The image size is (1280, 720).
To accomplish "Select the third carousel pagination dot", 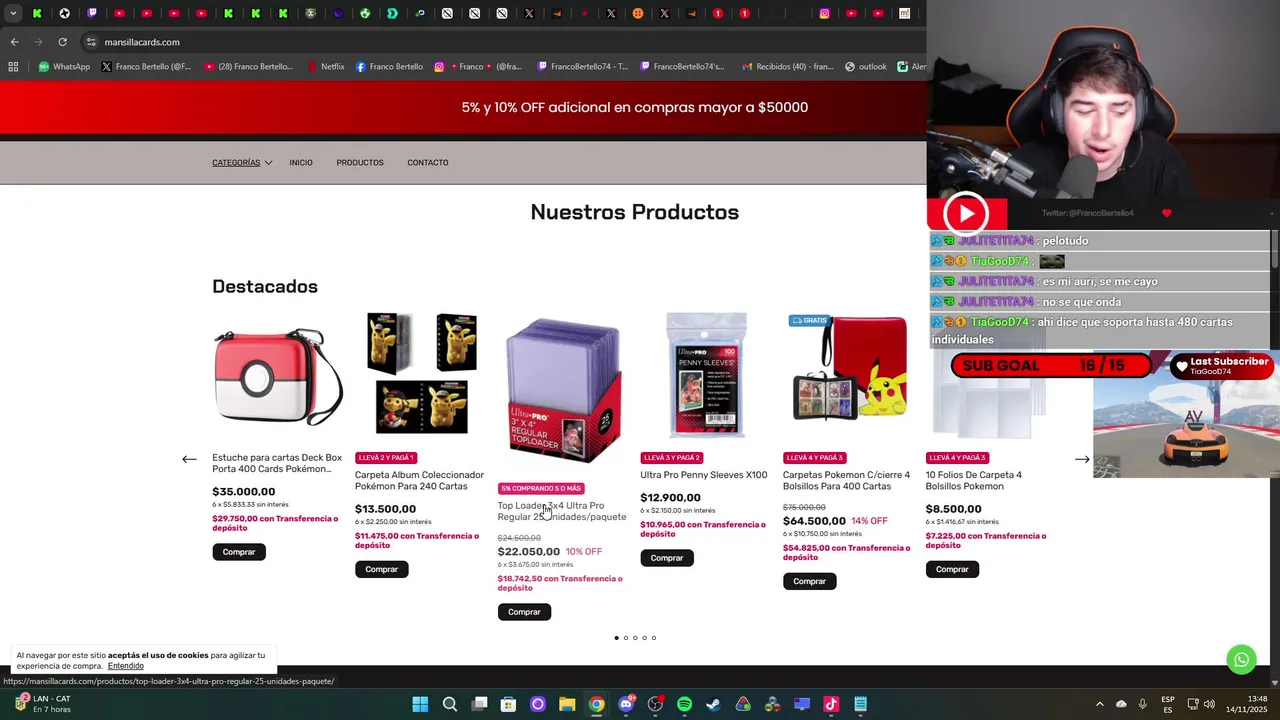I will click(635, 638).
